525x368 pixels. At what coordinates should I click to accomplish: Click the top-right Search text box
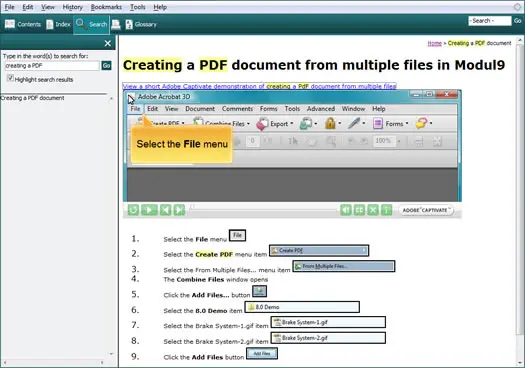(x=490, y=21)
